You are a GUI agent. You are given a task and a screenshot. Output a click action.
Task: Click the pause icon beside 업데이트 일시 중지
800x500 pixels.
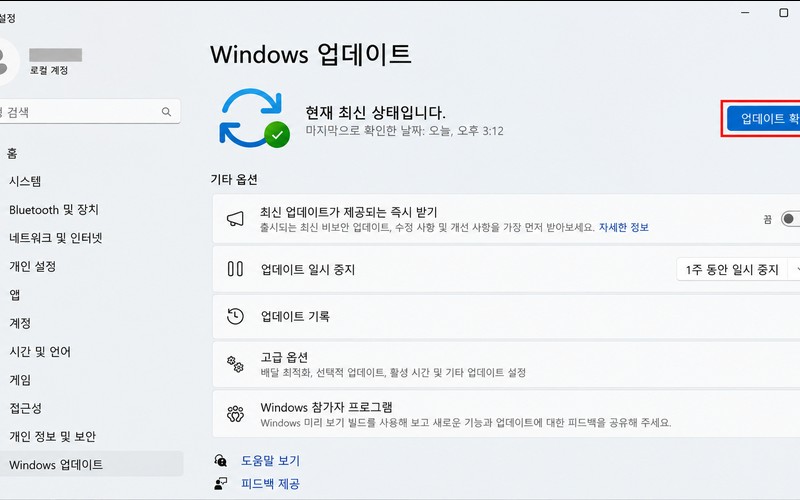235,269
